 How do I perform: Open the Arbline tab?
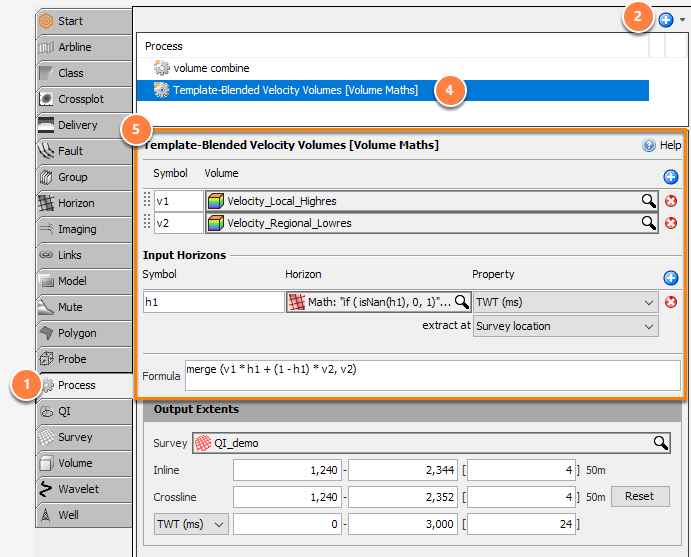coord(85,47)
